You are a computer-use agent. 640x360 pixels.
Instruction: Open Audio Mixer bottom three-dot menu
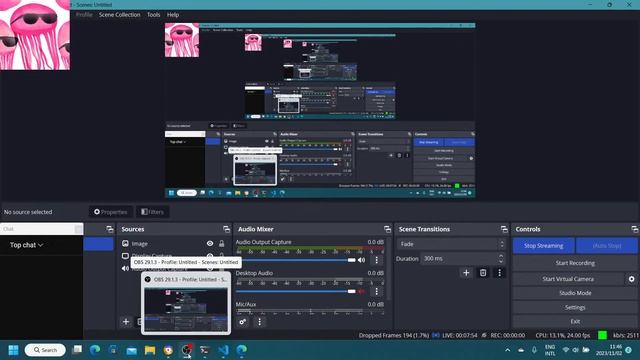pyautogui.click(x=260, y=322)
